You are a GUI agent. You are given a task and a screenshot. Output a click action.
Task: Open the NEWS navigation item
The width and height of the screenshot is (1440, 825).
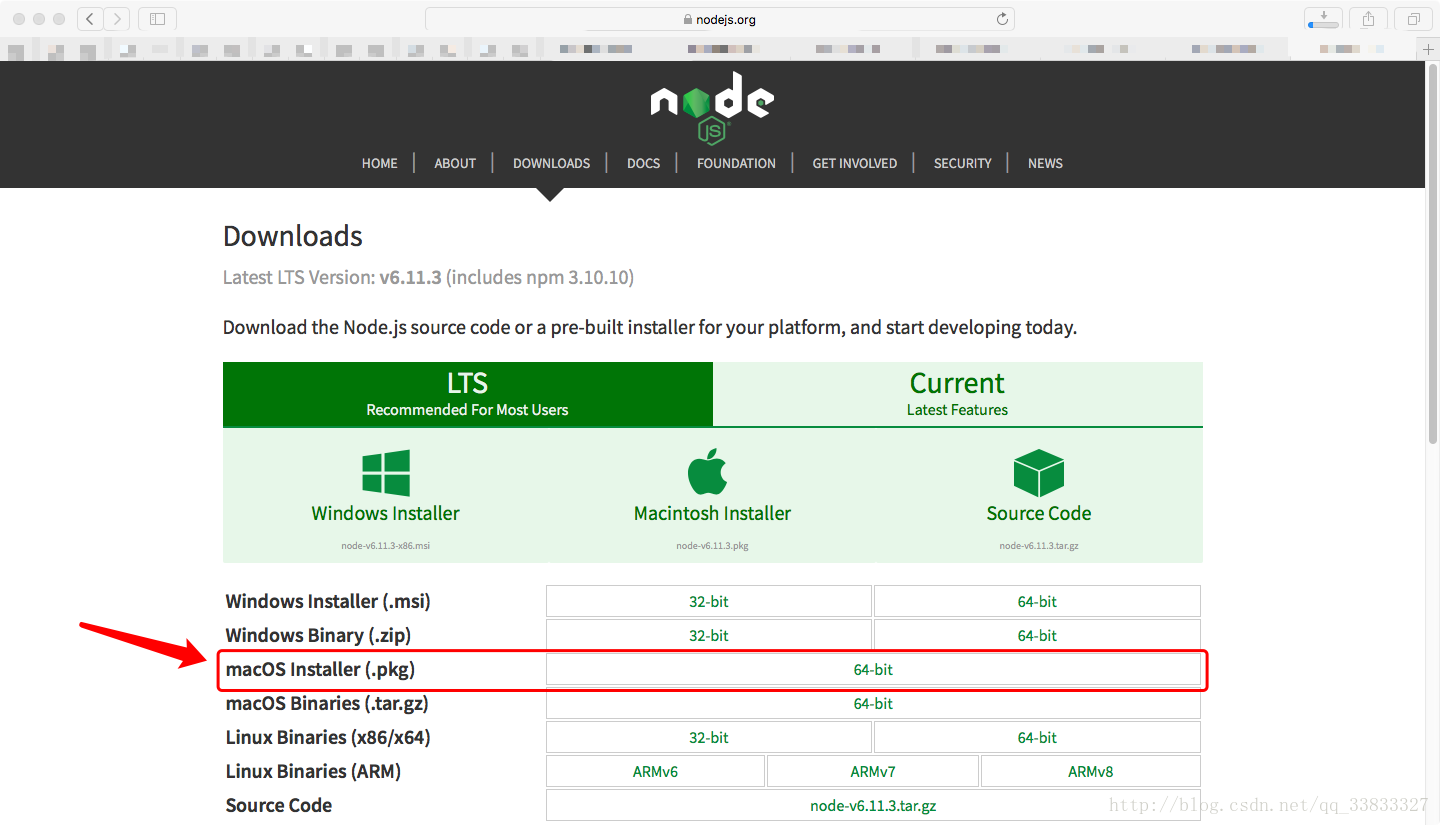(1045, 163)
